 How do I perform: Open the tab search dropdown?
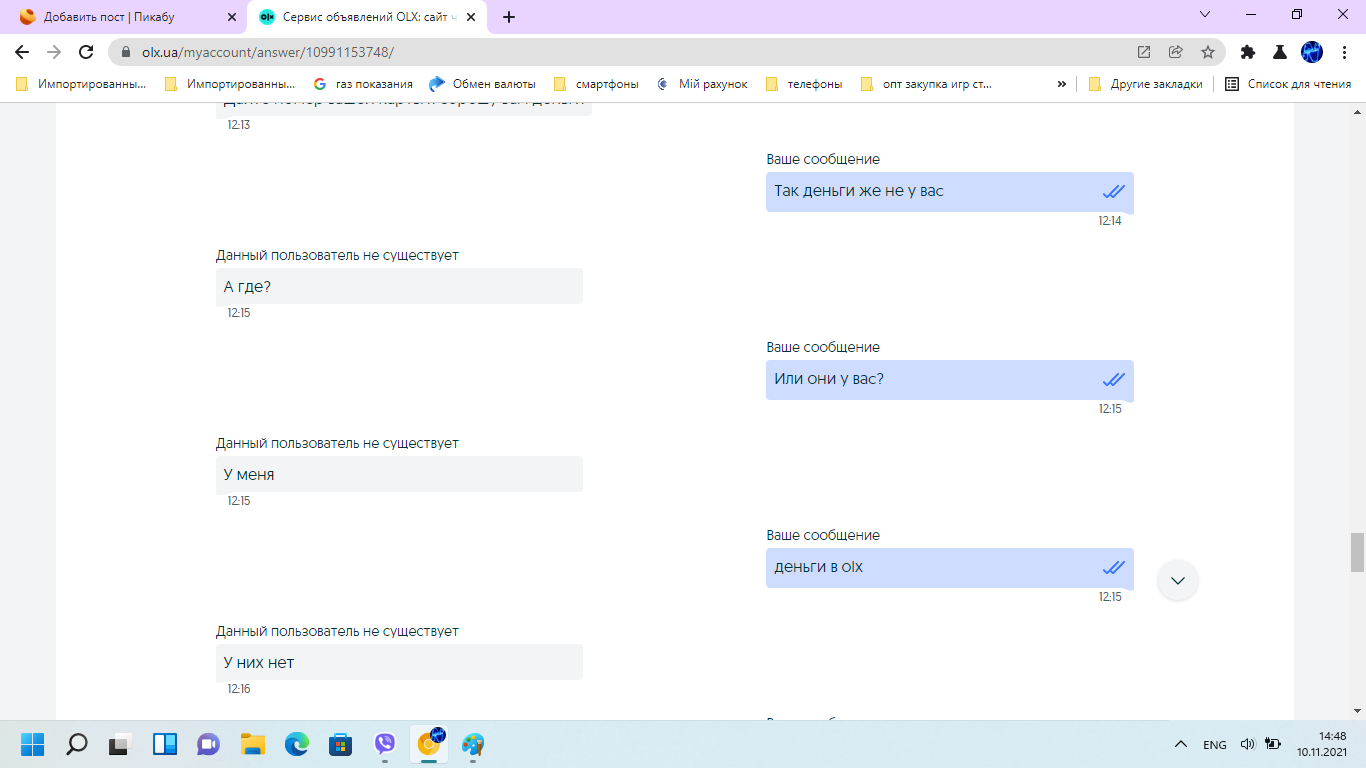(1205, 15)
